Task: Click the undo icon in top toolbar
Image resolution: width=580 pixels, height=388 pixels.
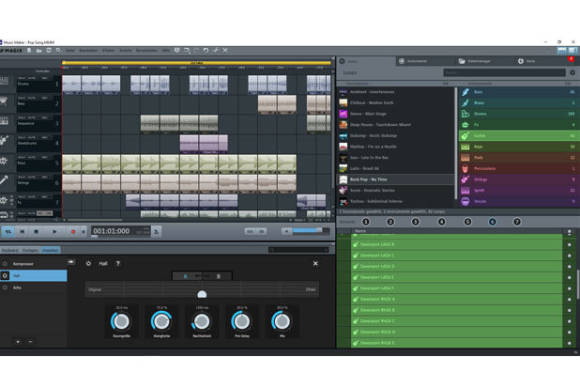Action: pos(206,50)
